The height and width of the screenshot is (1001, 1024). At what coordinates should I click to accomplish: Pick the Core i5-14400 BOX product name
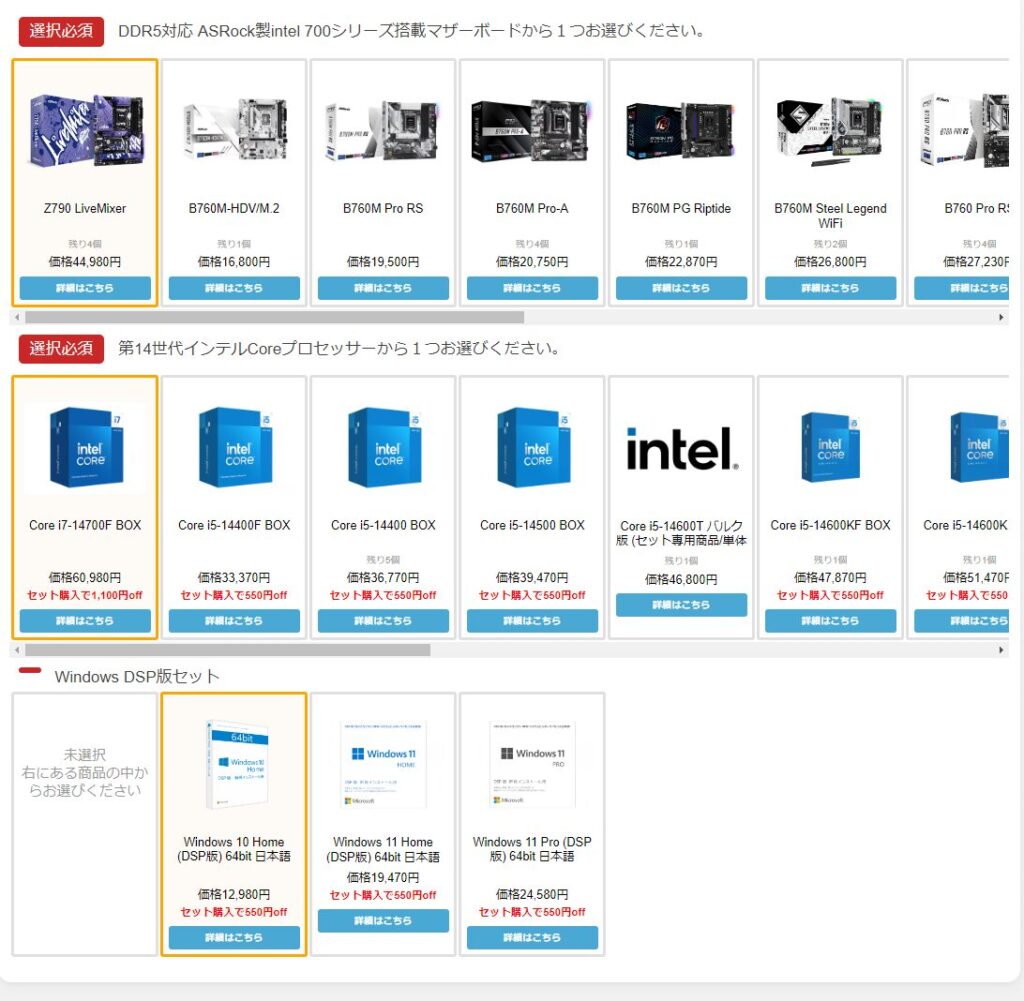(x=383, y=525)
